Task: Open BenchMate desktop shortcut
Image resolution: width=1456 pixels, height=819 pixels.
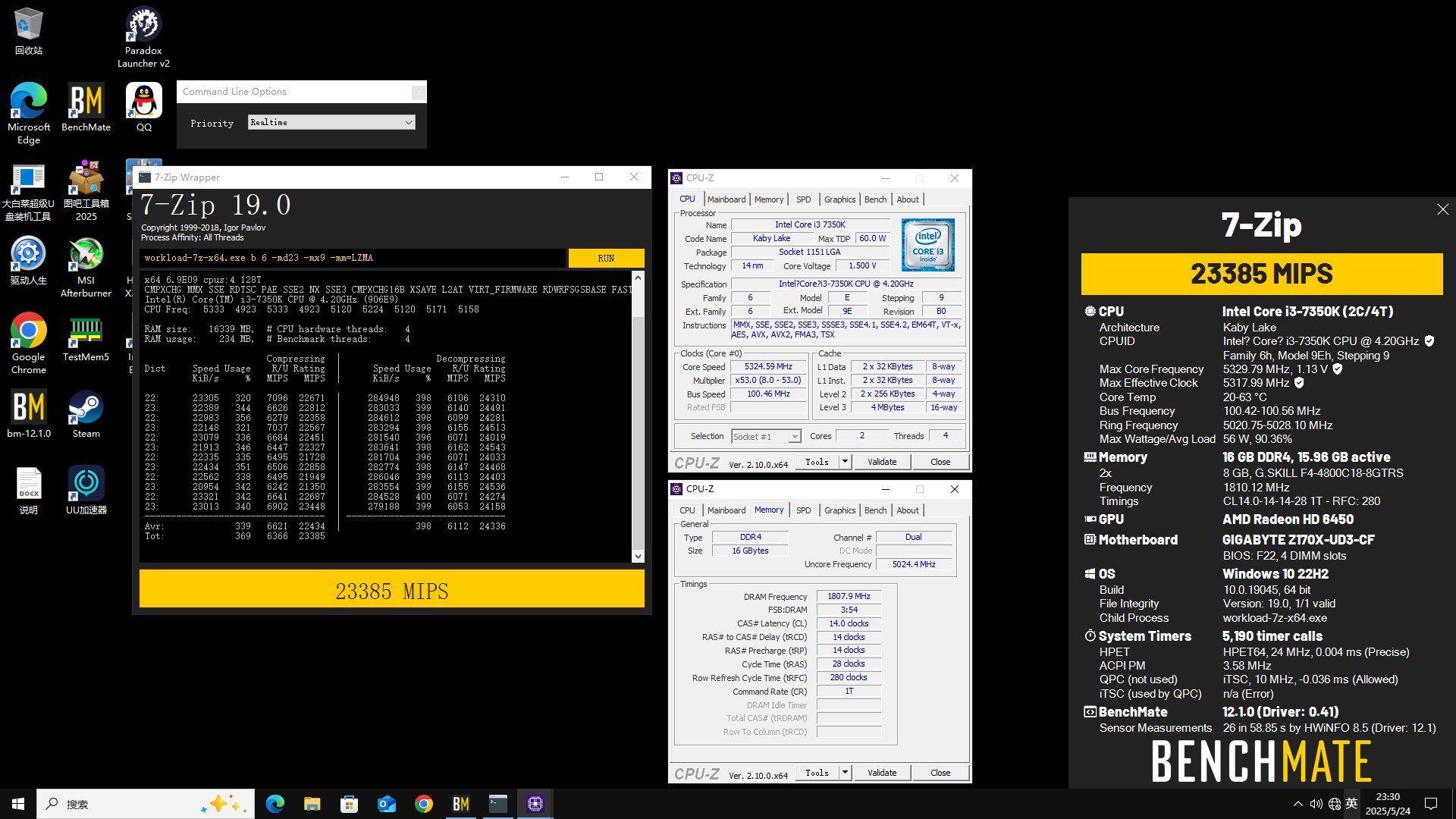Action: [86, 106]
